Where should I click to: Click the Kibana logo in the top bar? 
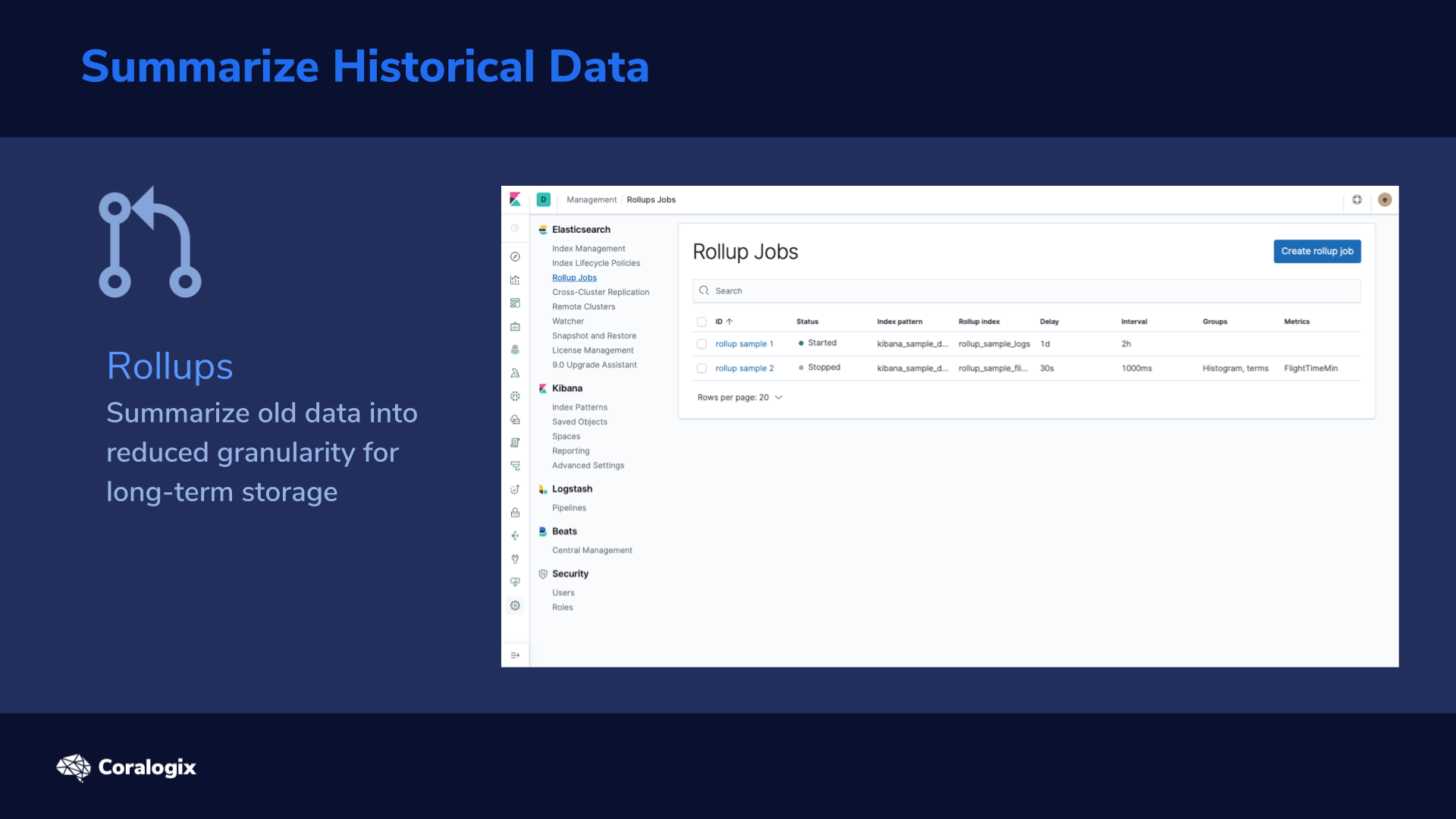pos(515,199)
